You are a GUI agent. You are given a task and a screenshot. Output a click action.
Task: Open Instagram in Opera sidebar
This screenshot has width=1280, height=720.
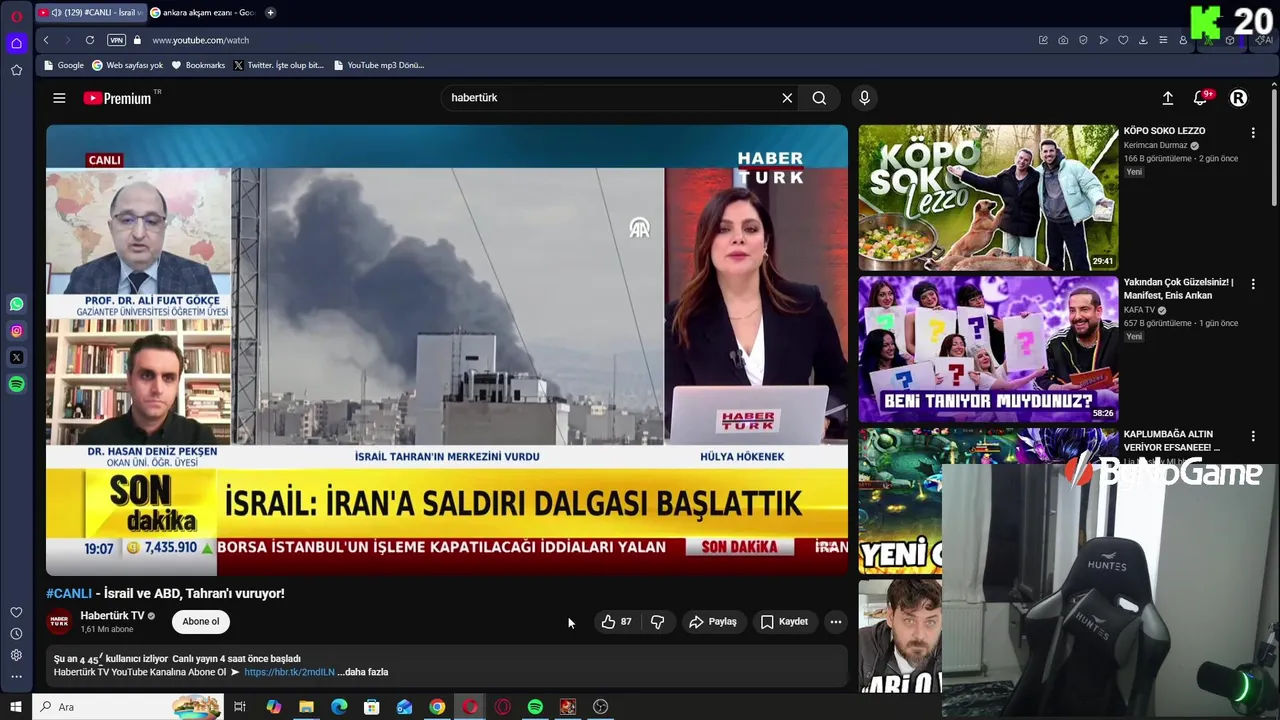[16, 331]
